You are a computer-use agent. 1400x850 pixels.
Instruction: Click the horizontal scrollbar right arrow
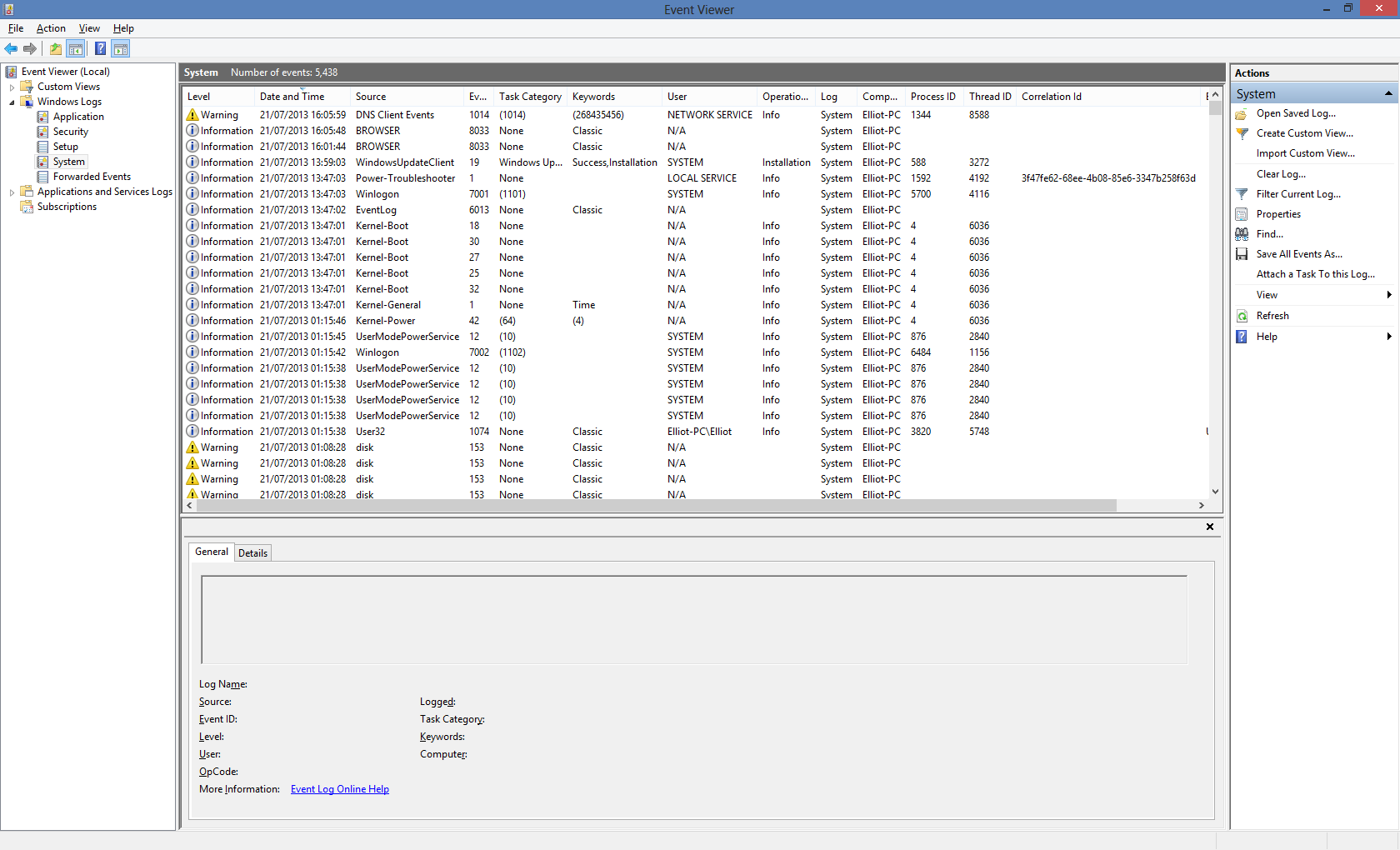point(1201,505)
